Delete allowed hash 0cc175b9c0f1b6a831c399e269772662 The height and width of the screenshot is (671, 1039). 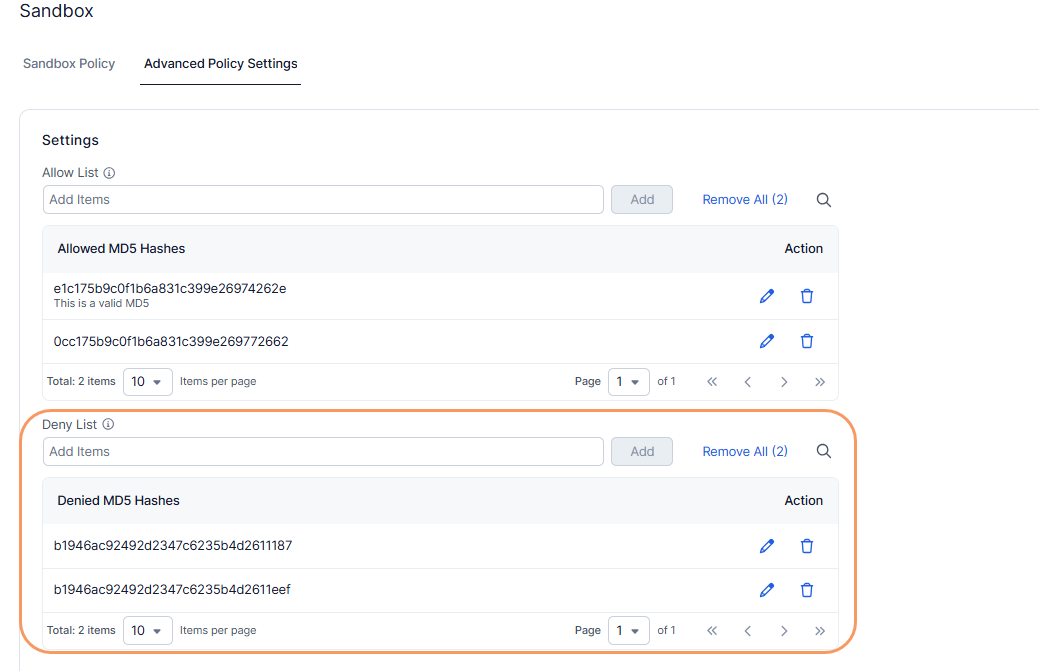click(x=806, y=341)
